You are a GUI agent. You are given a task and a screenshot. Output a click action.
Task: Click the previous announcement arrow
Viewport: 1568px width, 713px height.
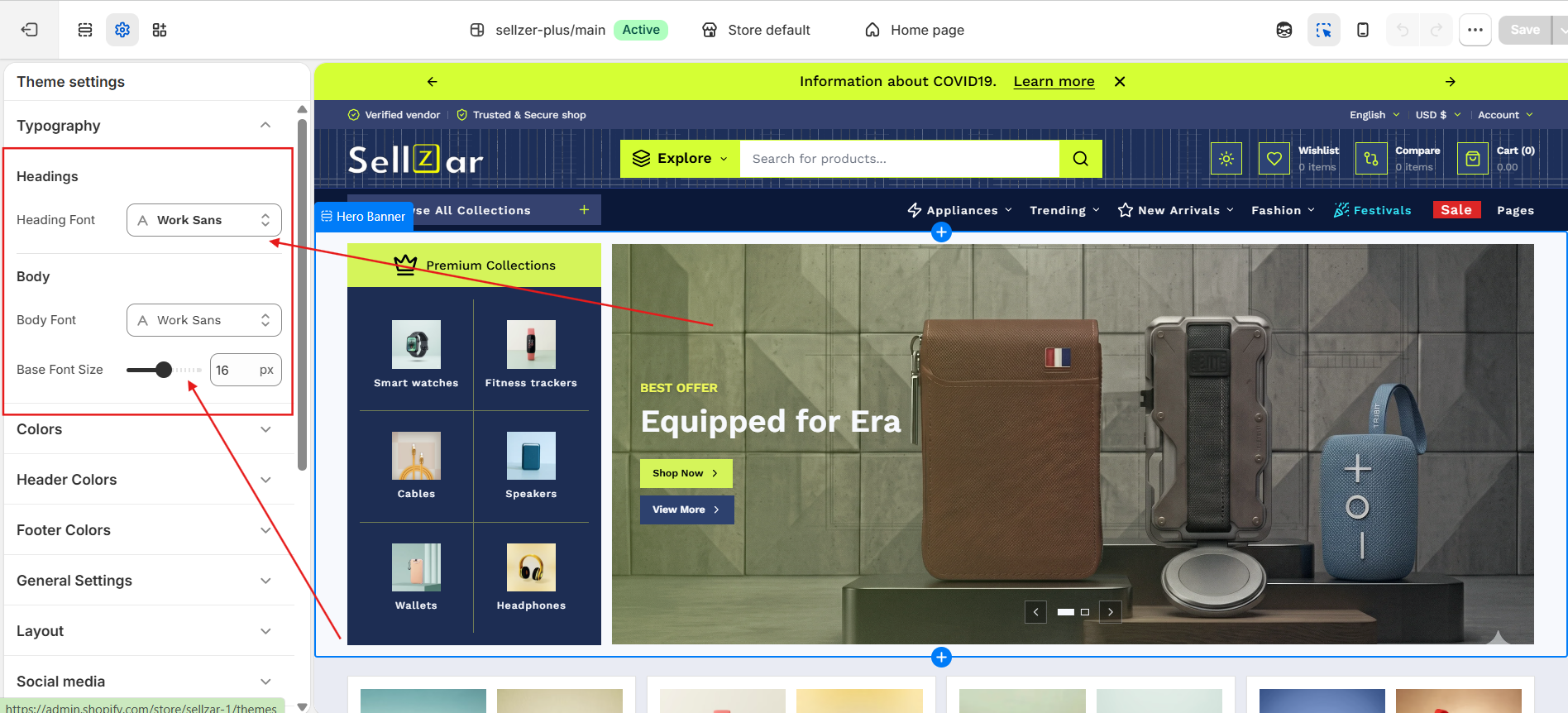432,81
